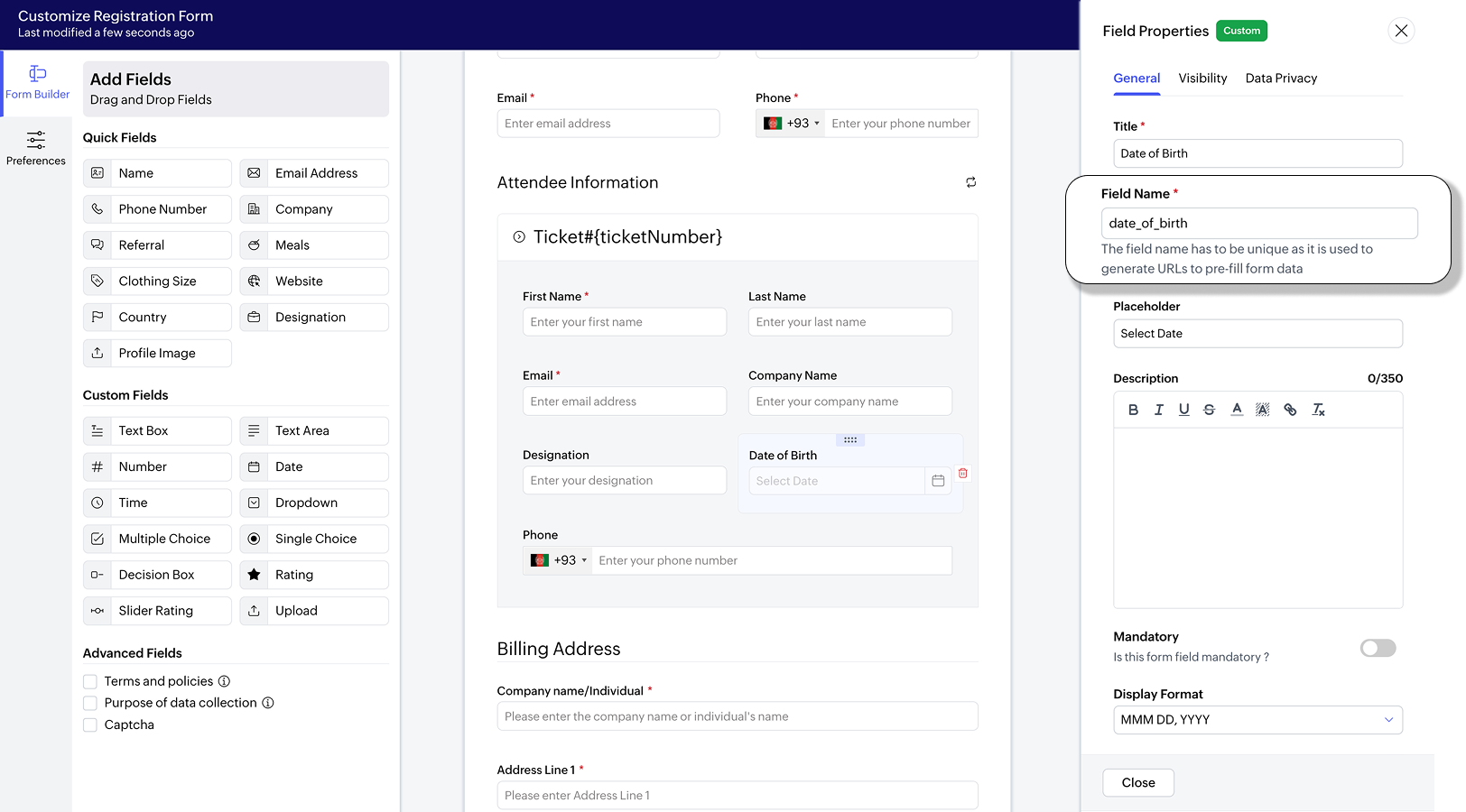The image size is (1466, 812).
Task: Expand the Display Format dropdown
Action: click(x=1257, y=720)
